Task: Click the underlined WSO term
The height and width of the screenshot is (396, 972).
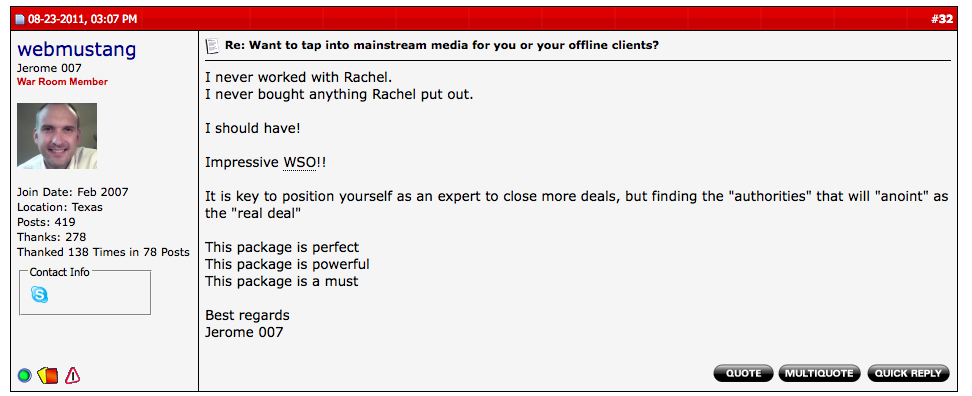Action: [x=300, y=163]
